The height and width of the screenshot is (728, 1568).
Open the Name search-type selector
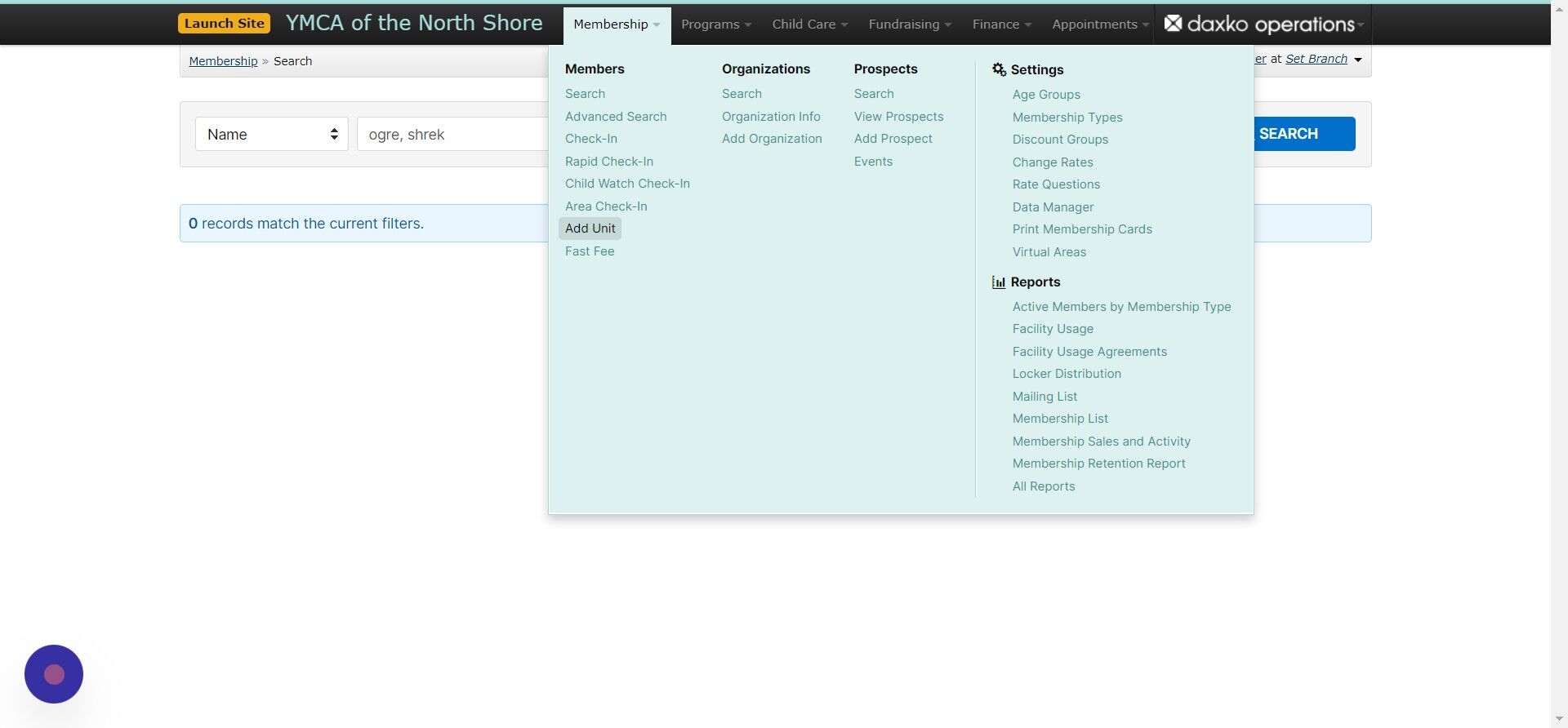(272, 134)
